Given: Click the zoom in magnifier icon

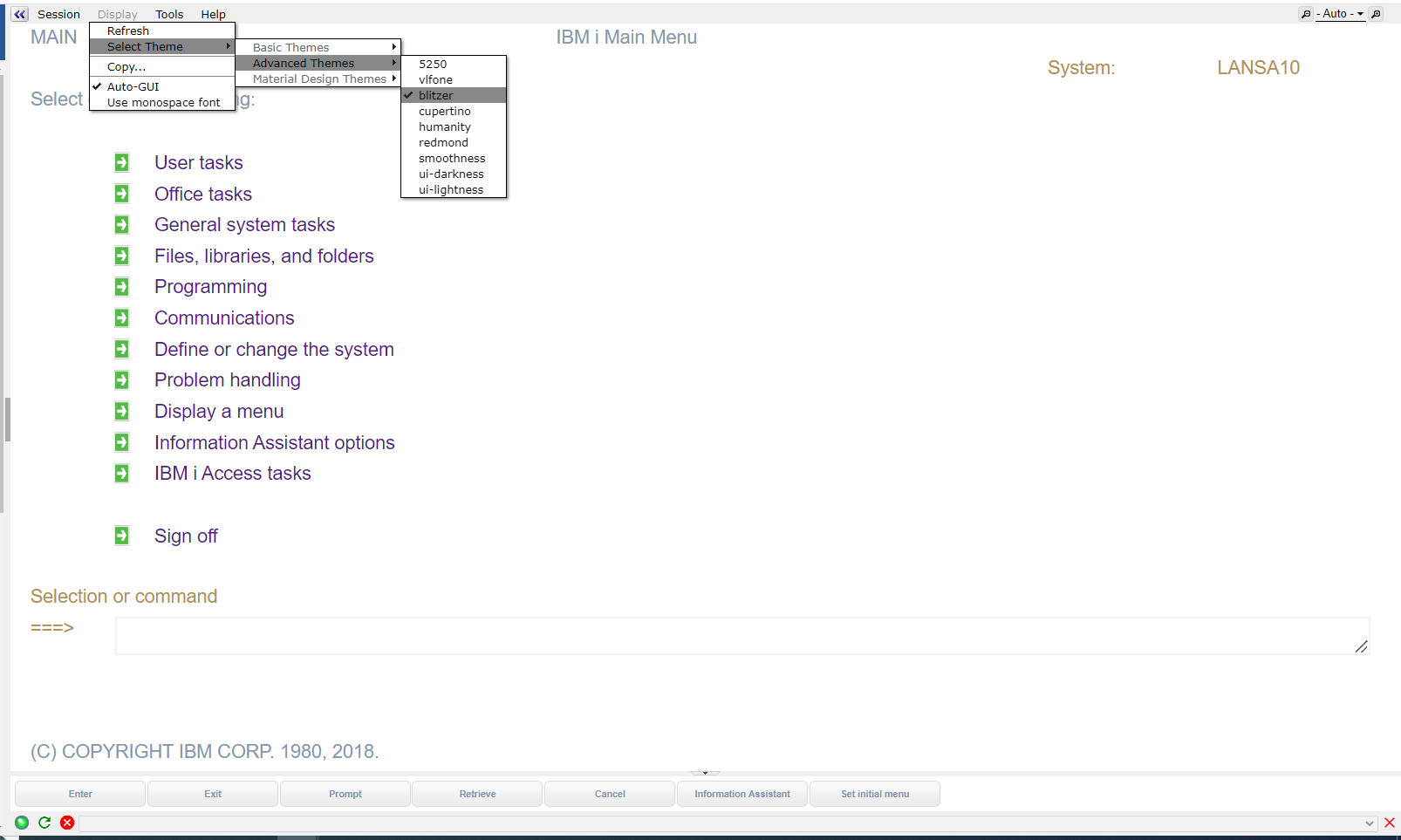Looking at the screenshot, I should tap(1376, 14).
